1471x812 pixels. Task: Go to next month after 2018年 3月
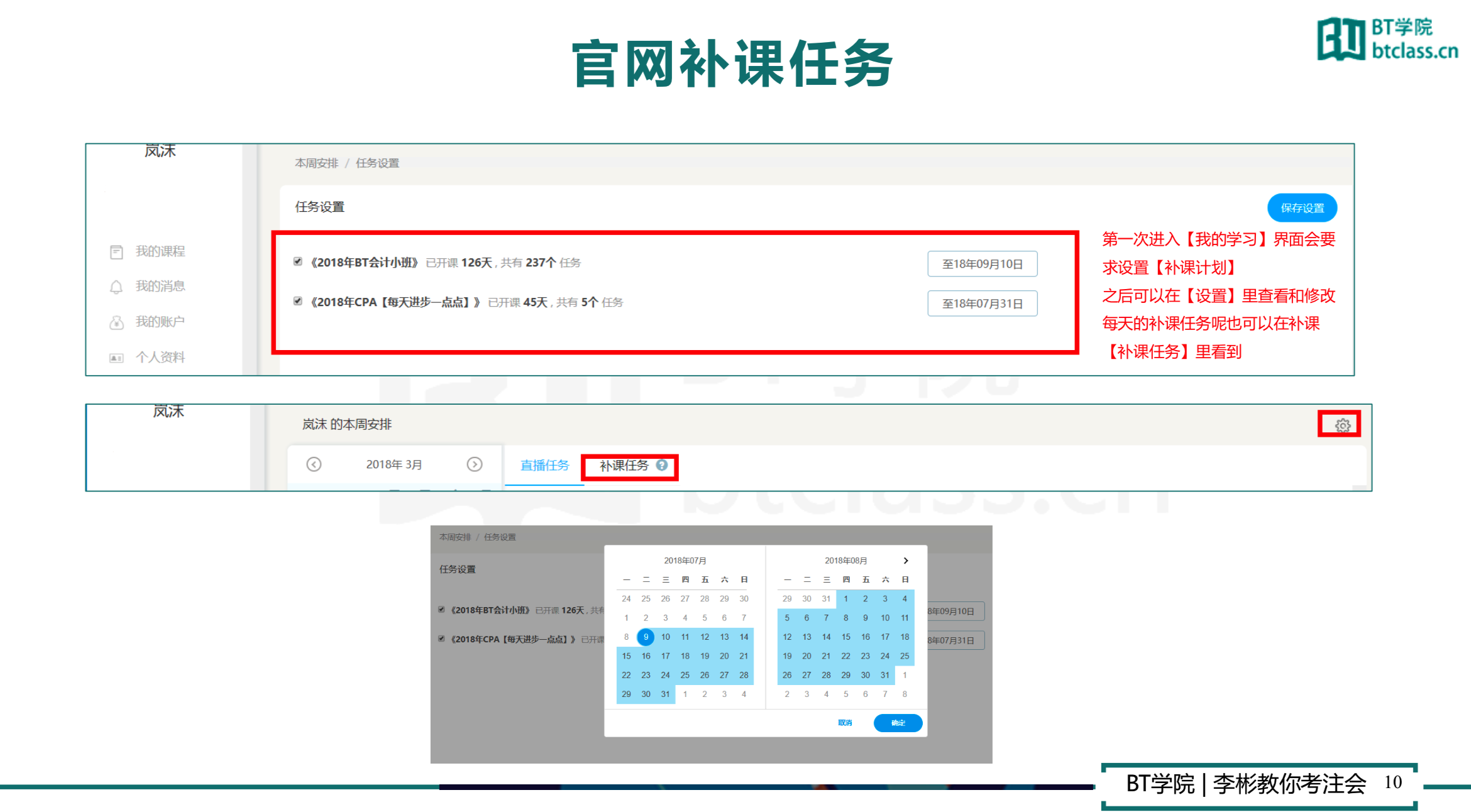pos(474,464)
